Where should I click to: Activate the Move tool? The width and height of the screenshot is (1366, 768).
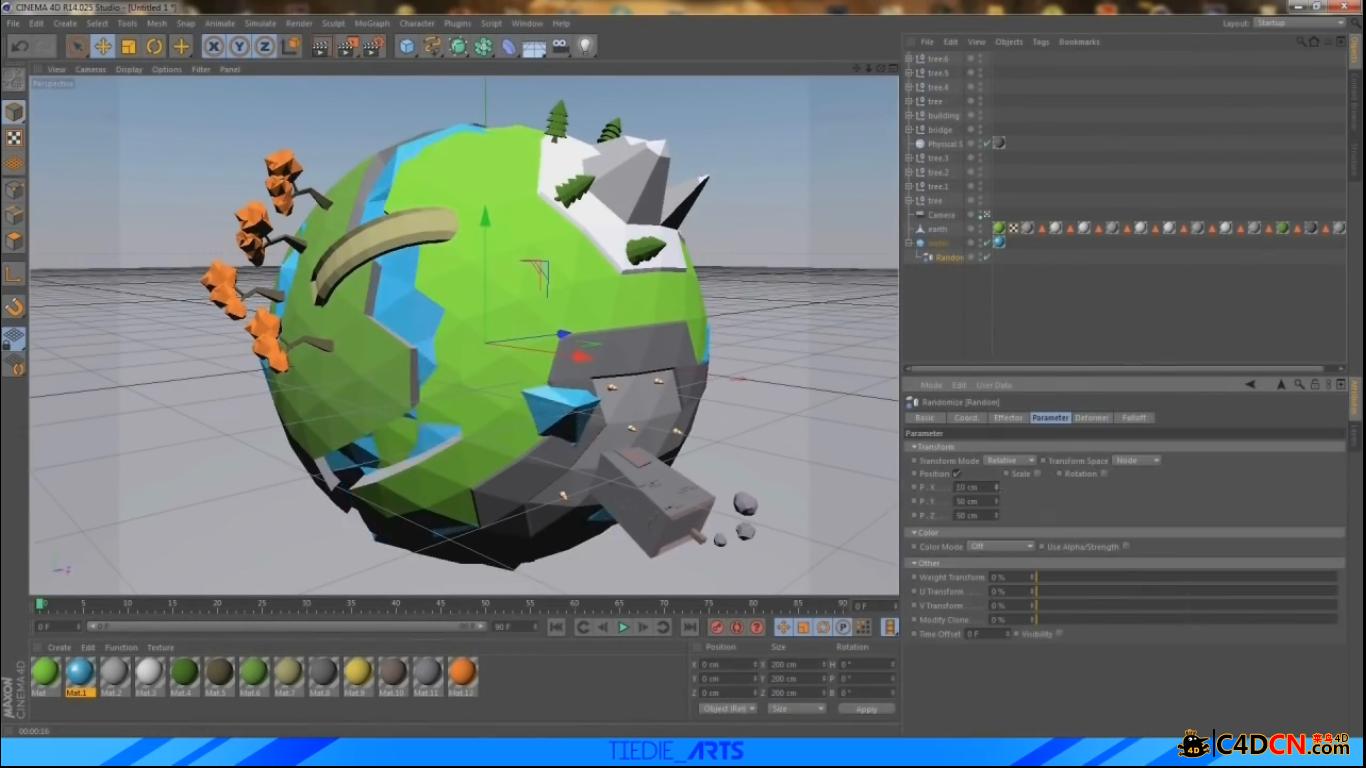103,46
